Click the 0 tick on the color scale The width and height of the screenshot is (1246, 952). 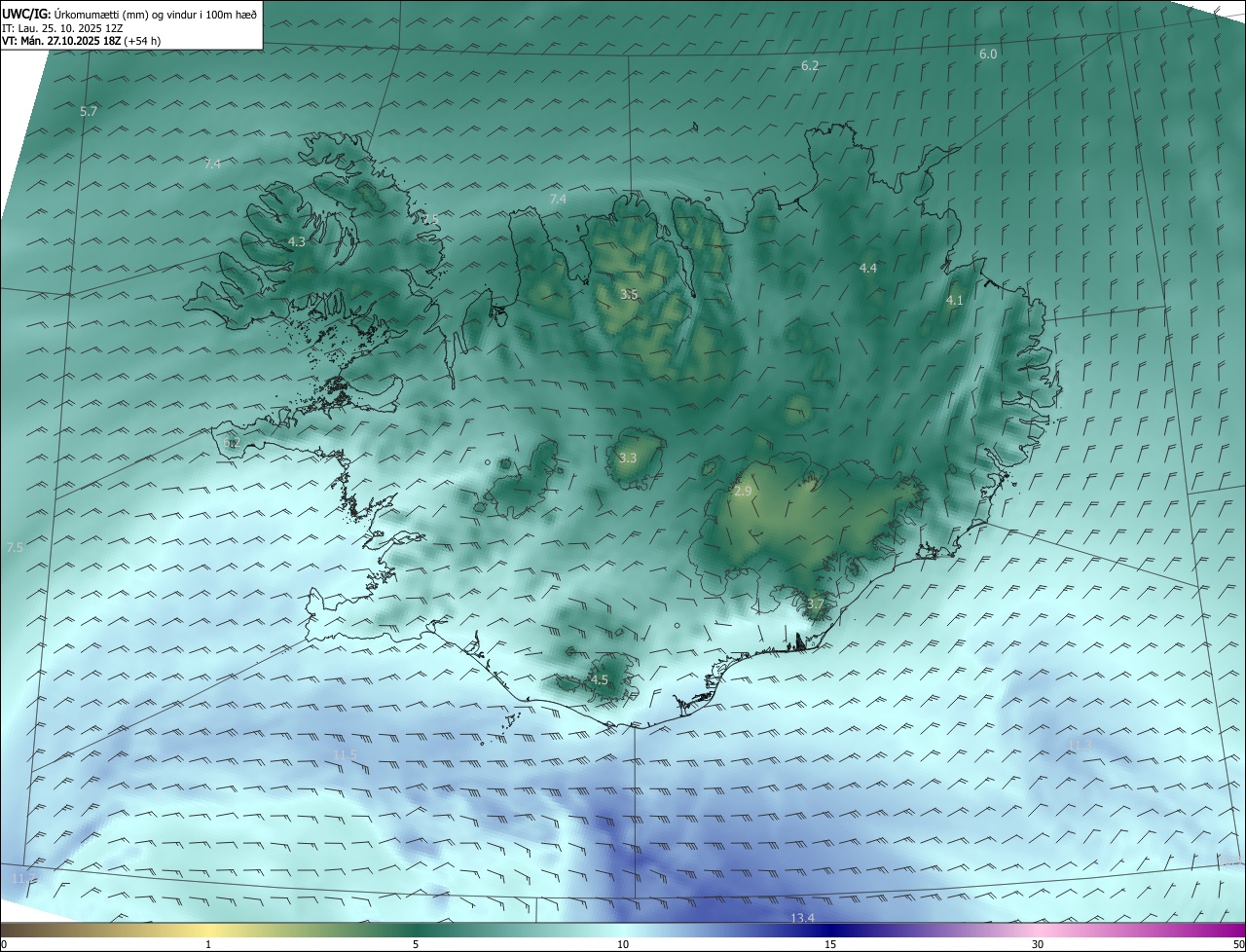pyautogui.click(x=3, y=945)
